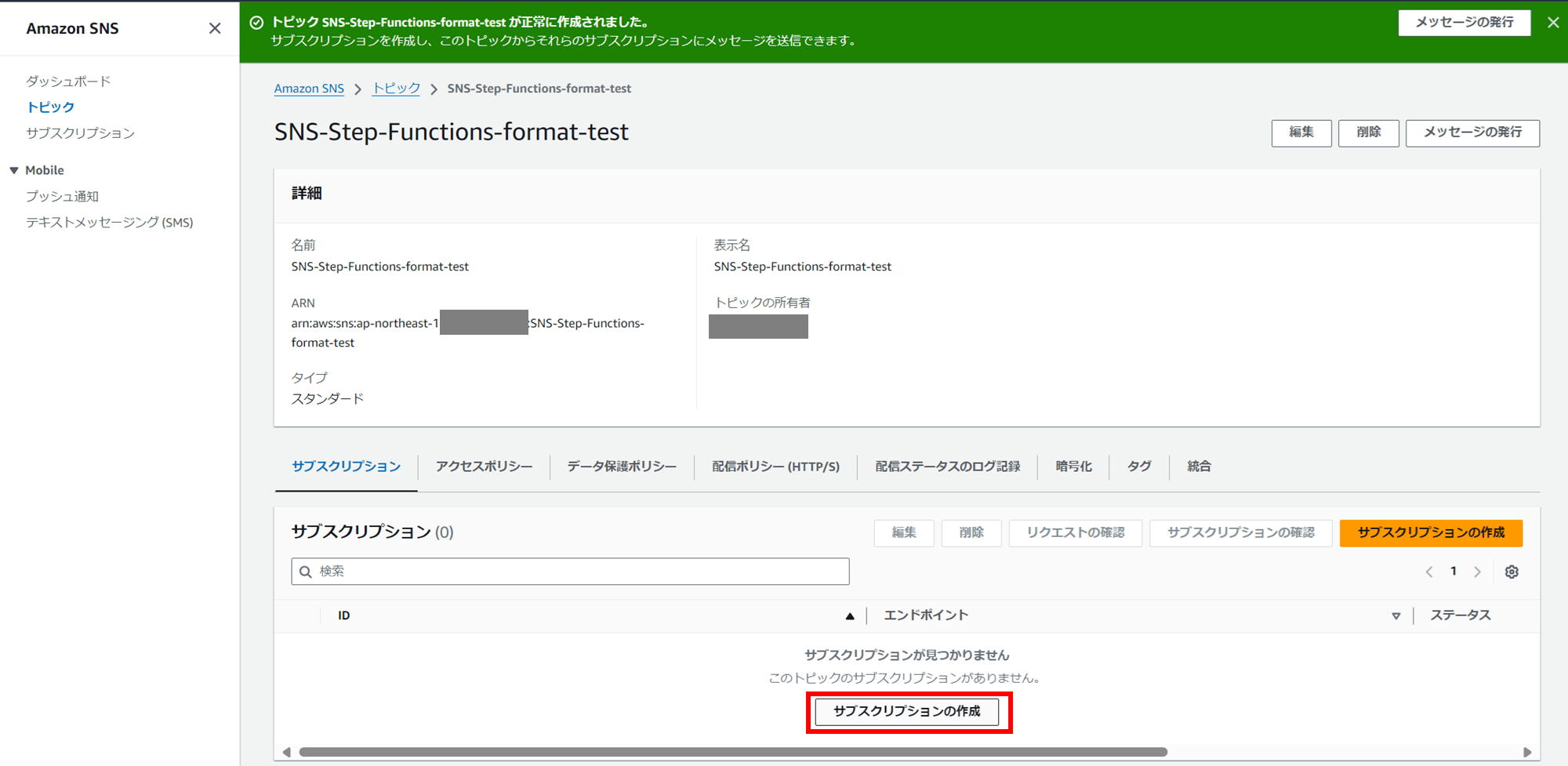Click サブスクリプションの確認 button
1568x766 pixels.
(1241, 533)
